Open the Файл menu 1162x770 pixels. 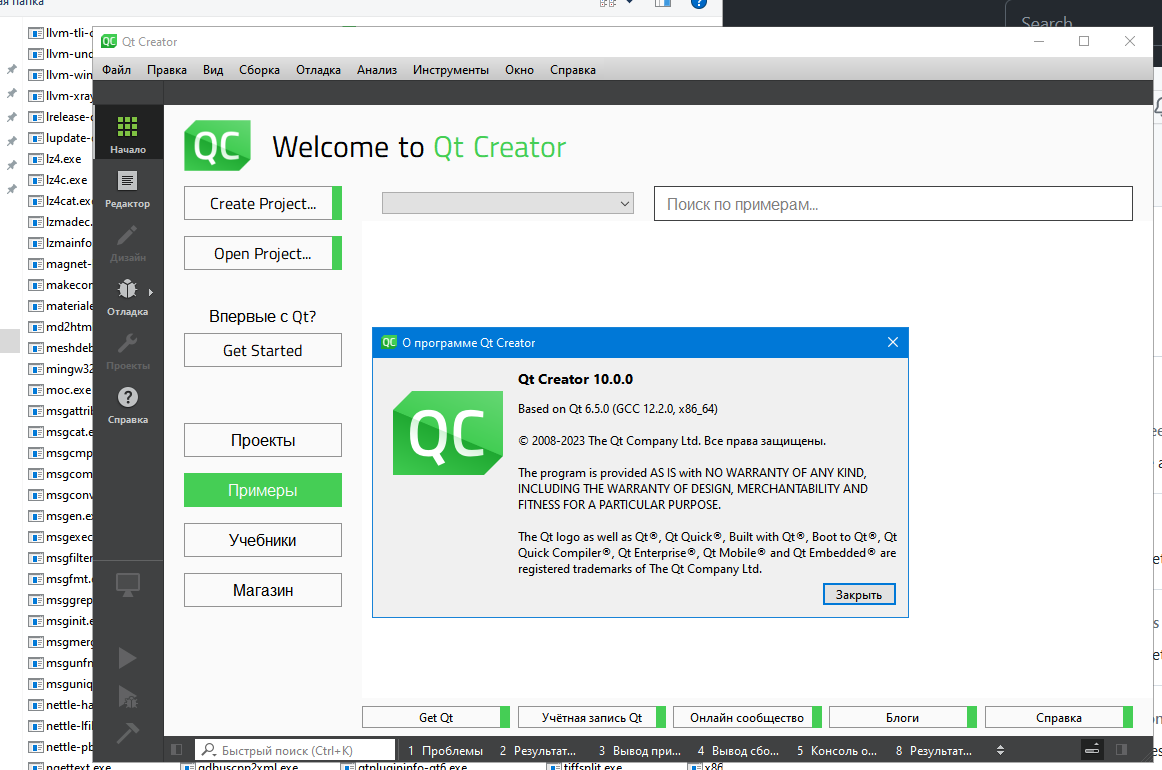coord(116,70)
